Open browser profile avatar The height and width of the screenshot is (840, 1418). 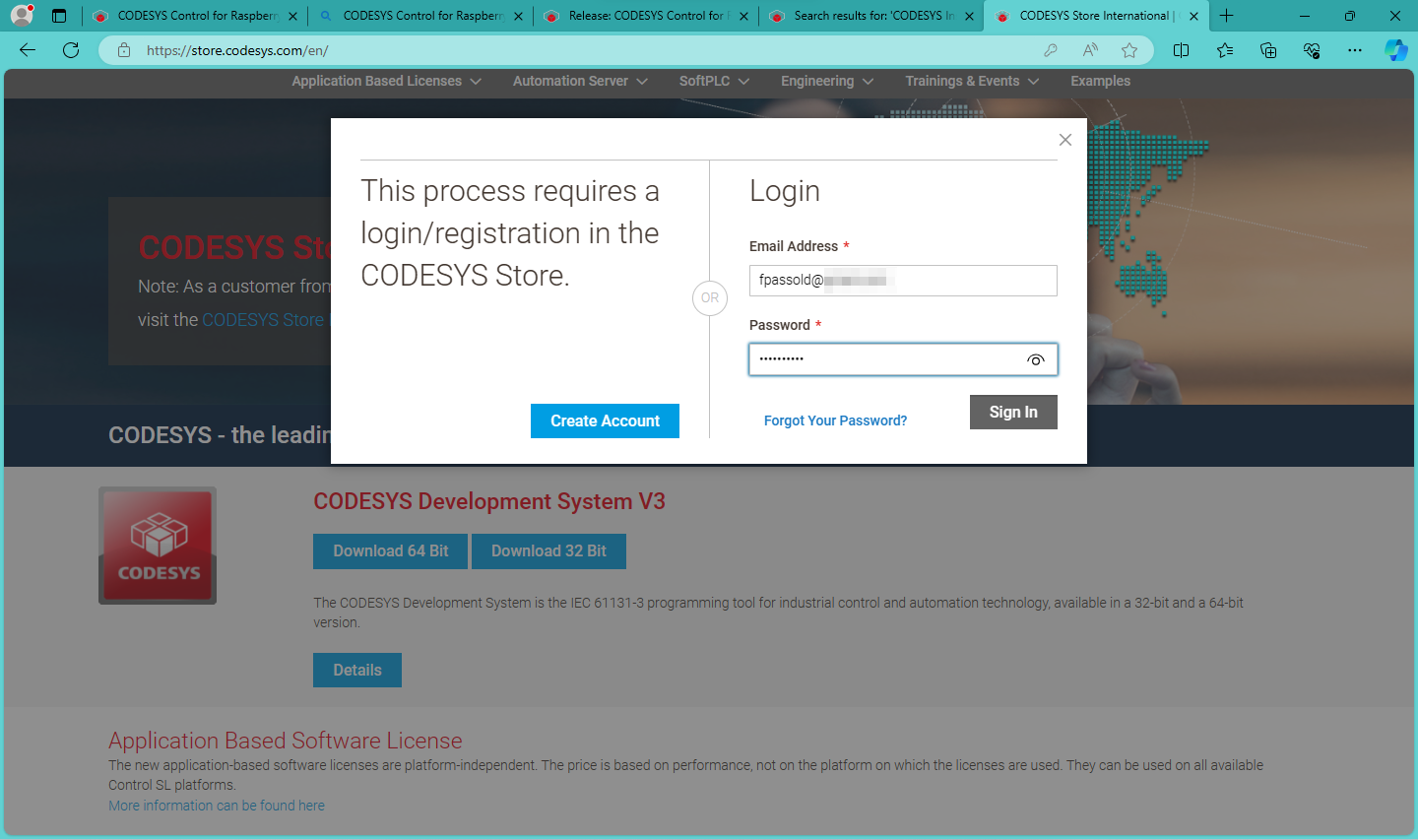pos(22,16)
